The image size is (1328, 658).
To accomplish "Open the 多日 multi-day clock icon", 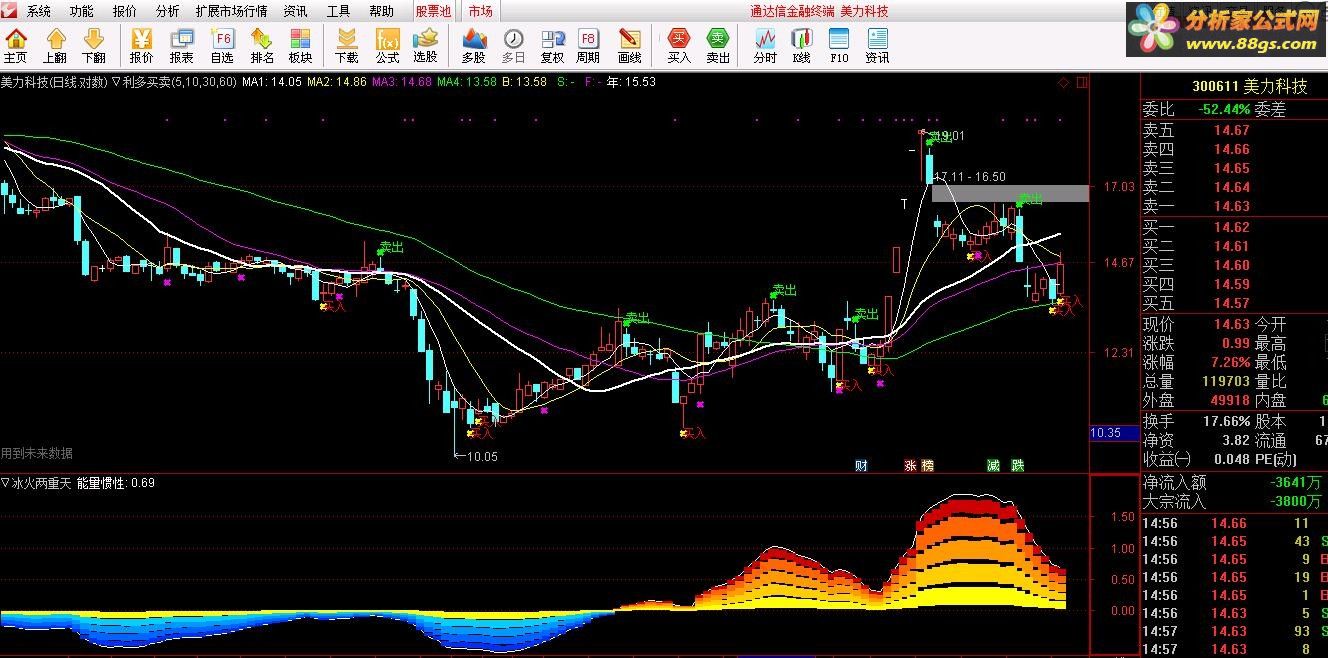I will click(513, 46).
